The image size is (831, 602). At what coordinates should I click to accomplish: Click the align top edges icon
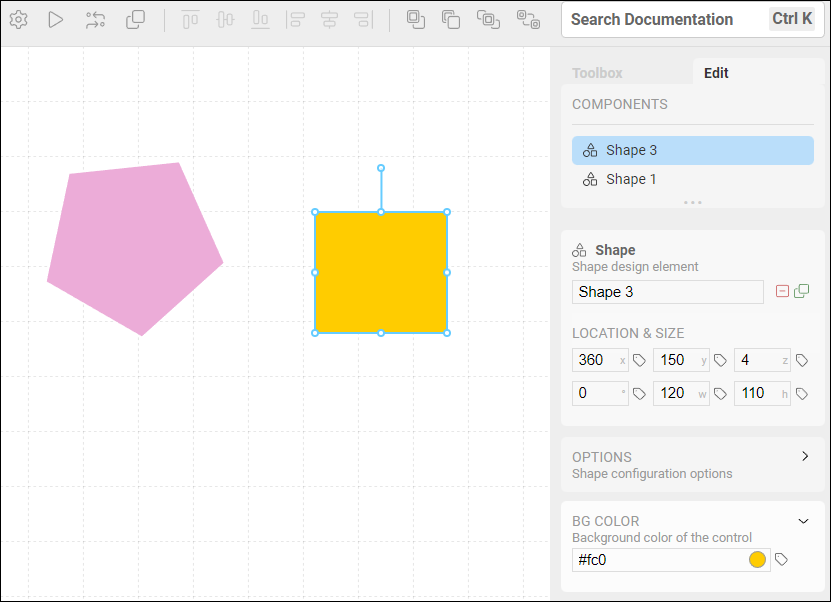click(190, 20)
